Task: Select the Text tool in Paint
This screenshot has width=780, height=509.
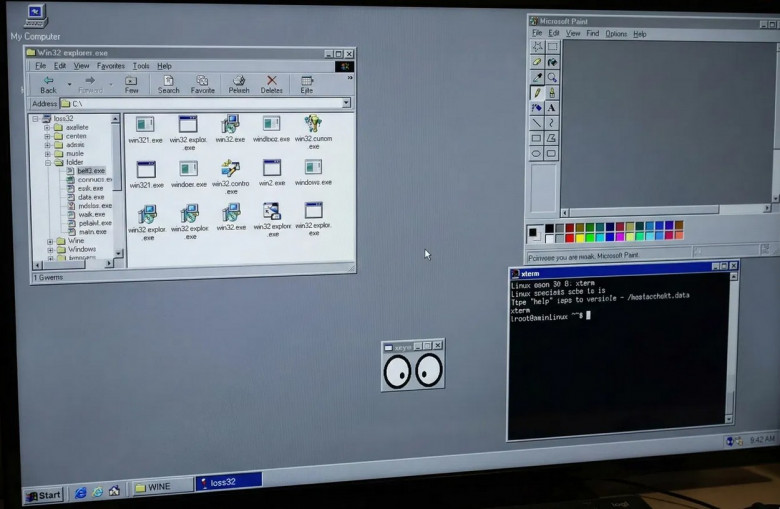Action: coord(551,108)
